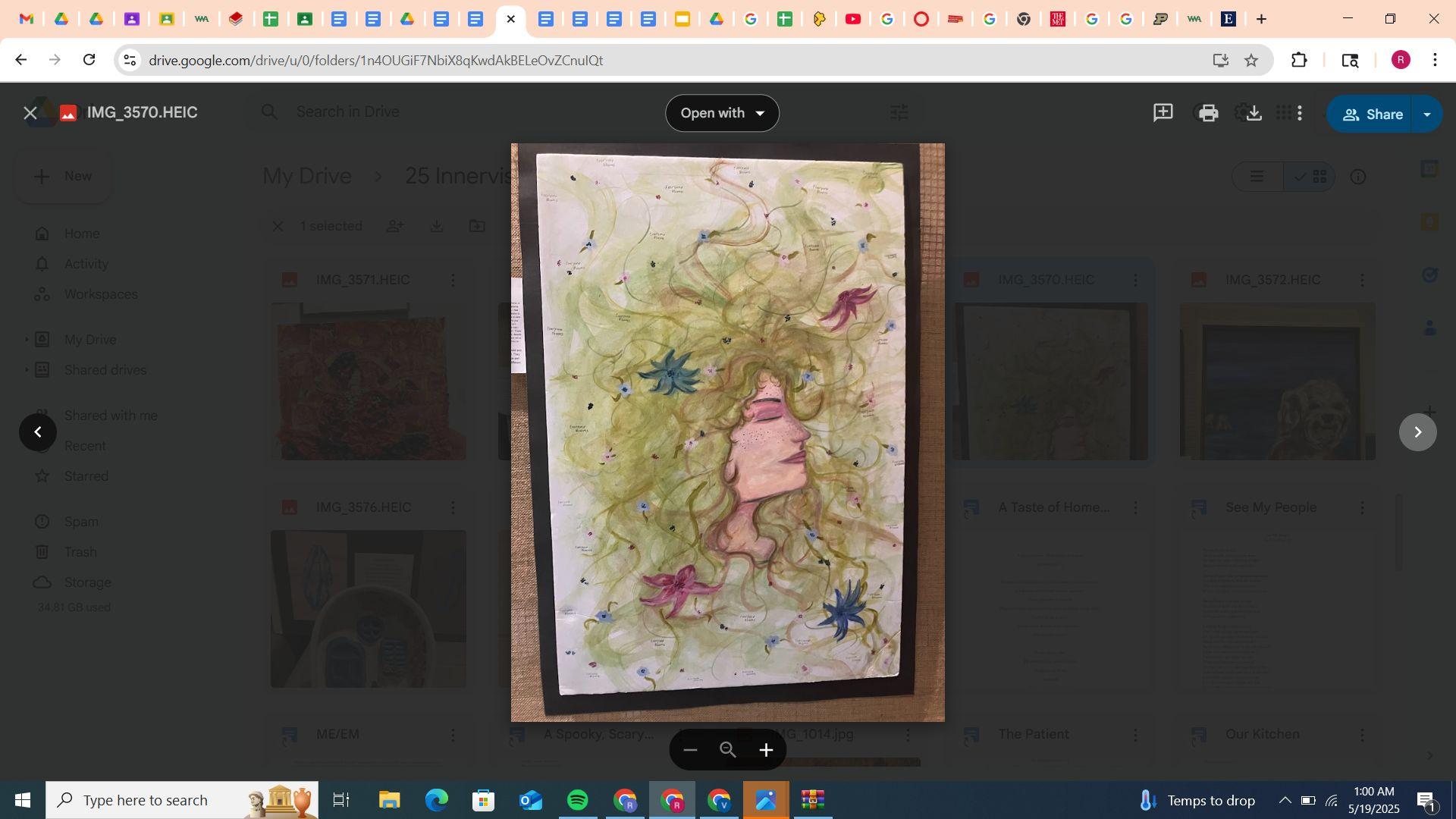Go back in the browser

coord(20,60)
